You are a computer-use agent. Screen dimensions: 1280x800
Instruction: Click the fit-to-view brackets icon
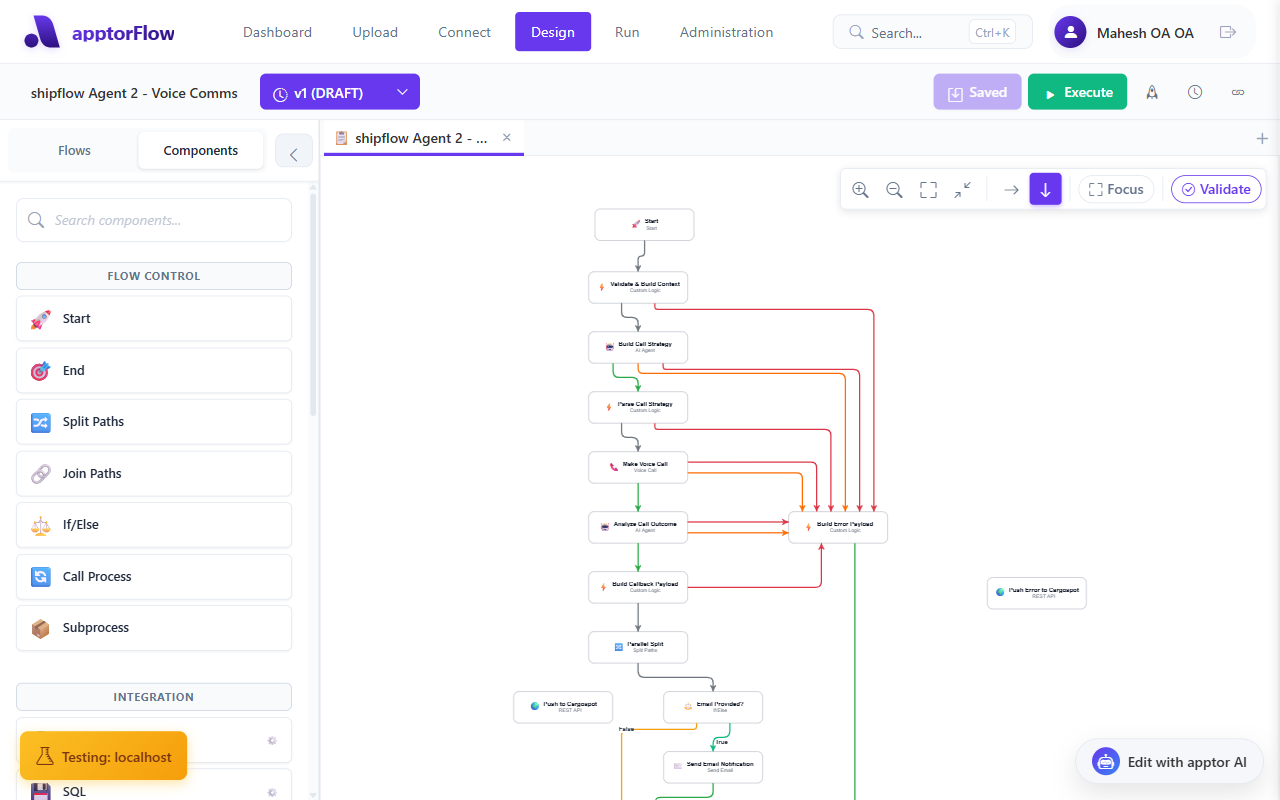coord(928,189)
